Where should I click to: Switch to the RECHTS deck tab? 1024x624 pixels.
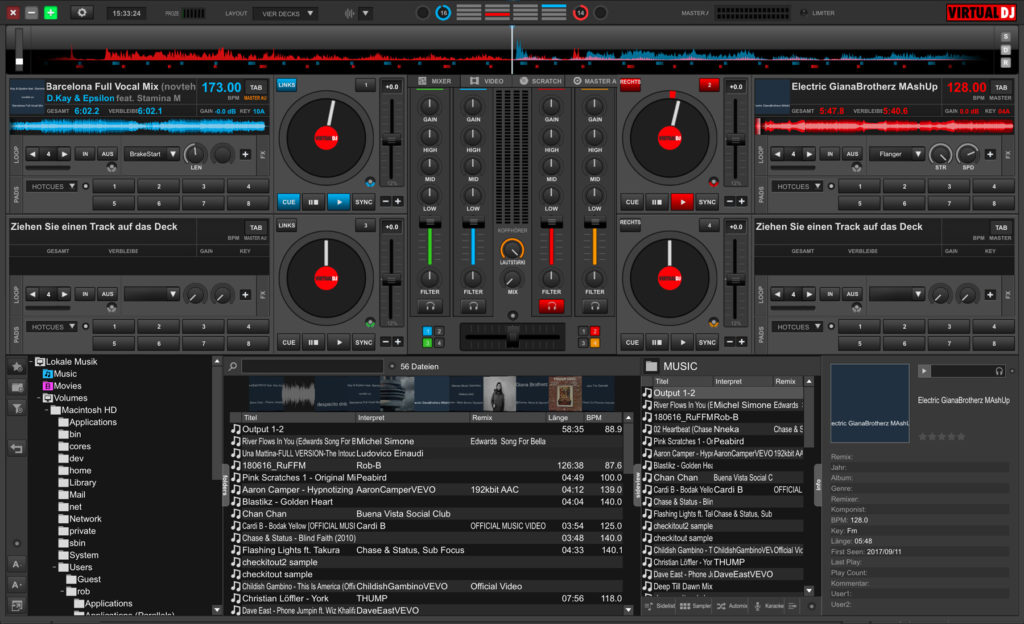point(629,81)
